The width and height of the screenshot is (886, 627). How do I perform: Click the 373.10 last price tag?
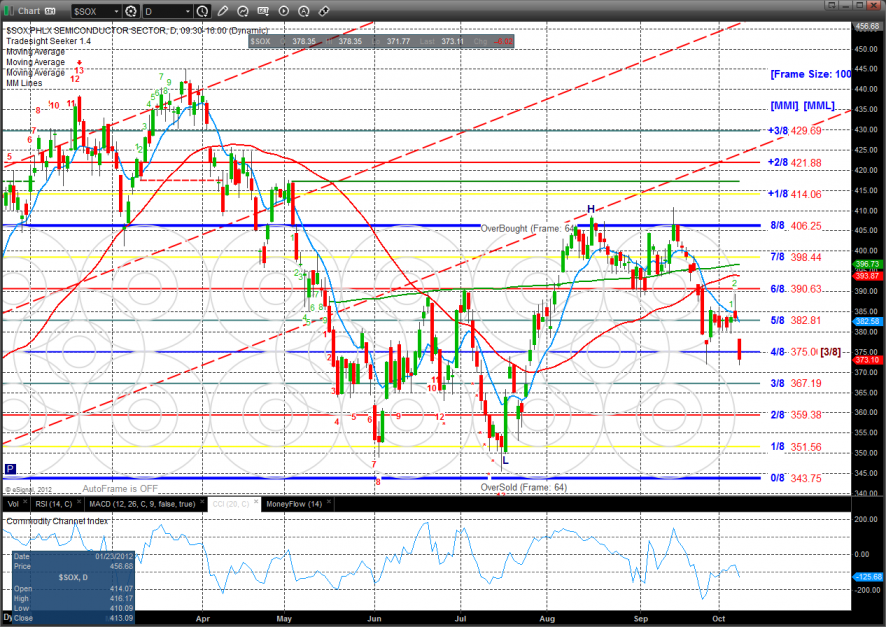point(867,360)
